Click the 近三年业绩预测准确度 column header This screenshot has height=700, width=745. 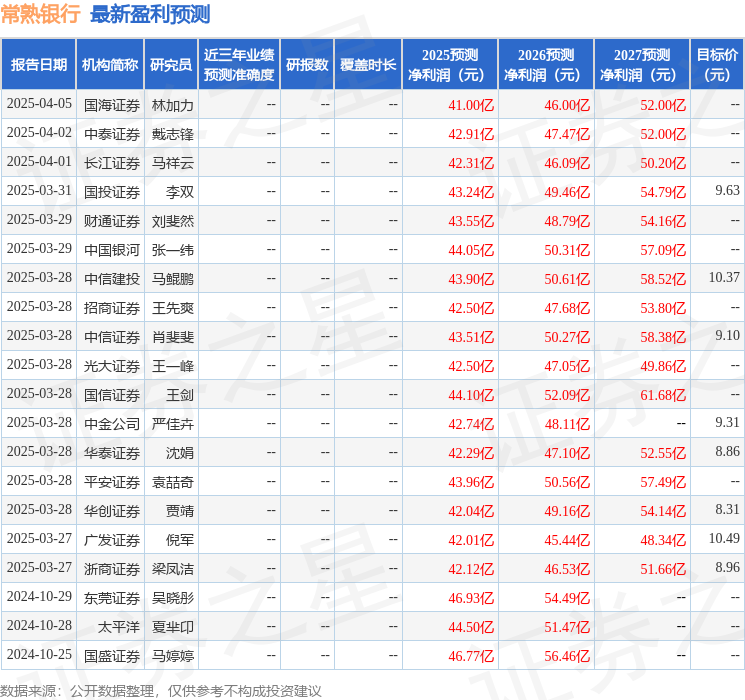[238, 65]
